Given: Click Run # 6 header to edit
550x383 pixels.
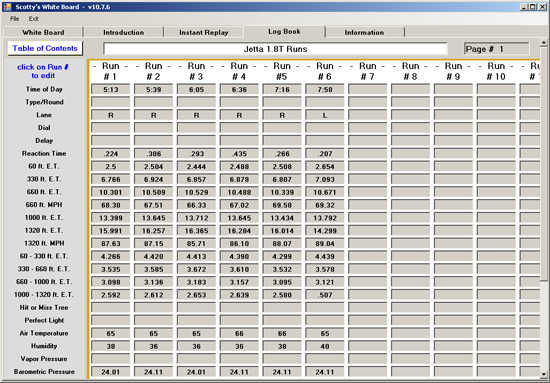Looking at the screenshot, I should coord(324,71).
